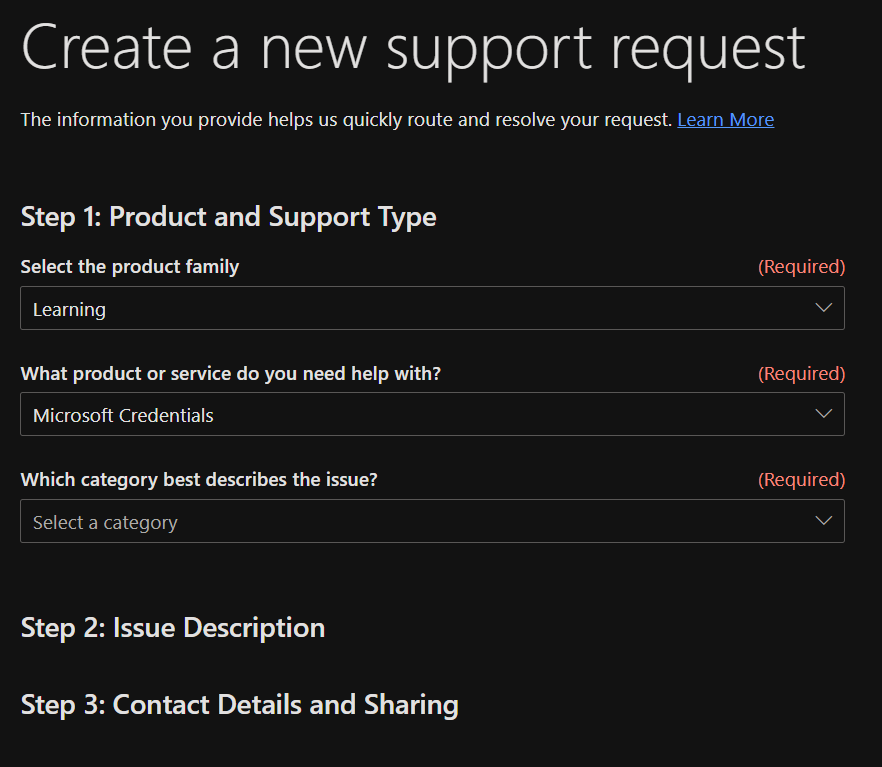Viewport: 882px width, 767px height.
Task: Click the chevron beside Microsoft Credentials
Action: coord(823,414)
